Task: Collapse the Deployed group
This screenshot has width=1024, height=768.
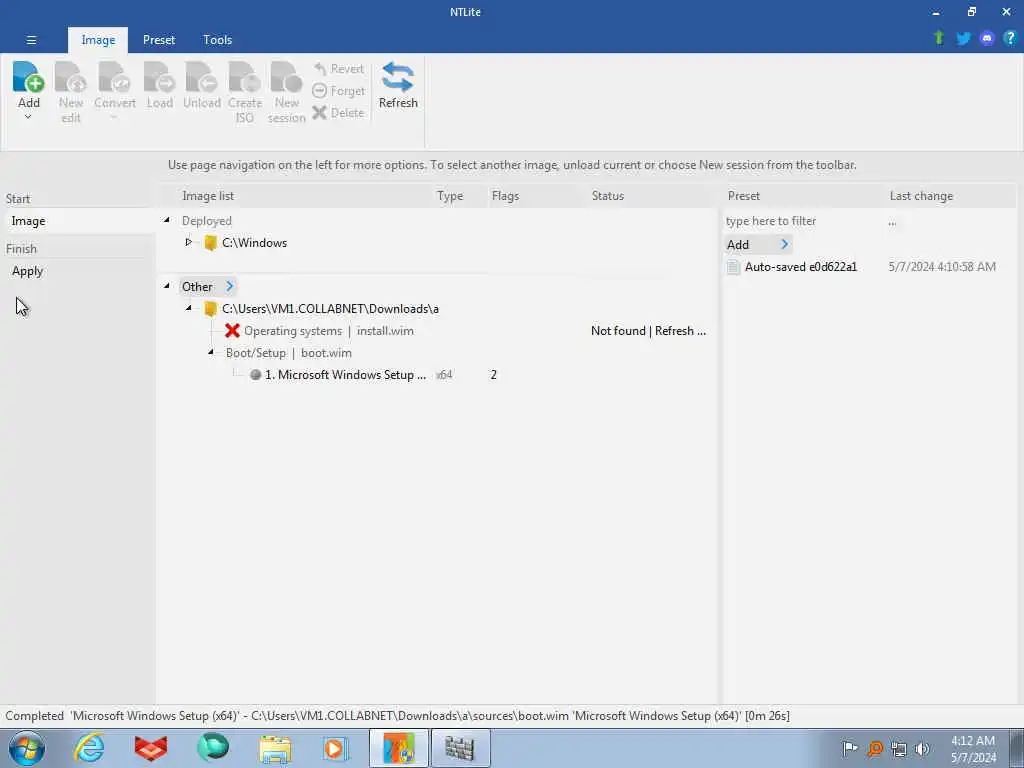Action: (x=167, y=221)
